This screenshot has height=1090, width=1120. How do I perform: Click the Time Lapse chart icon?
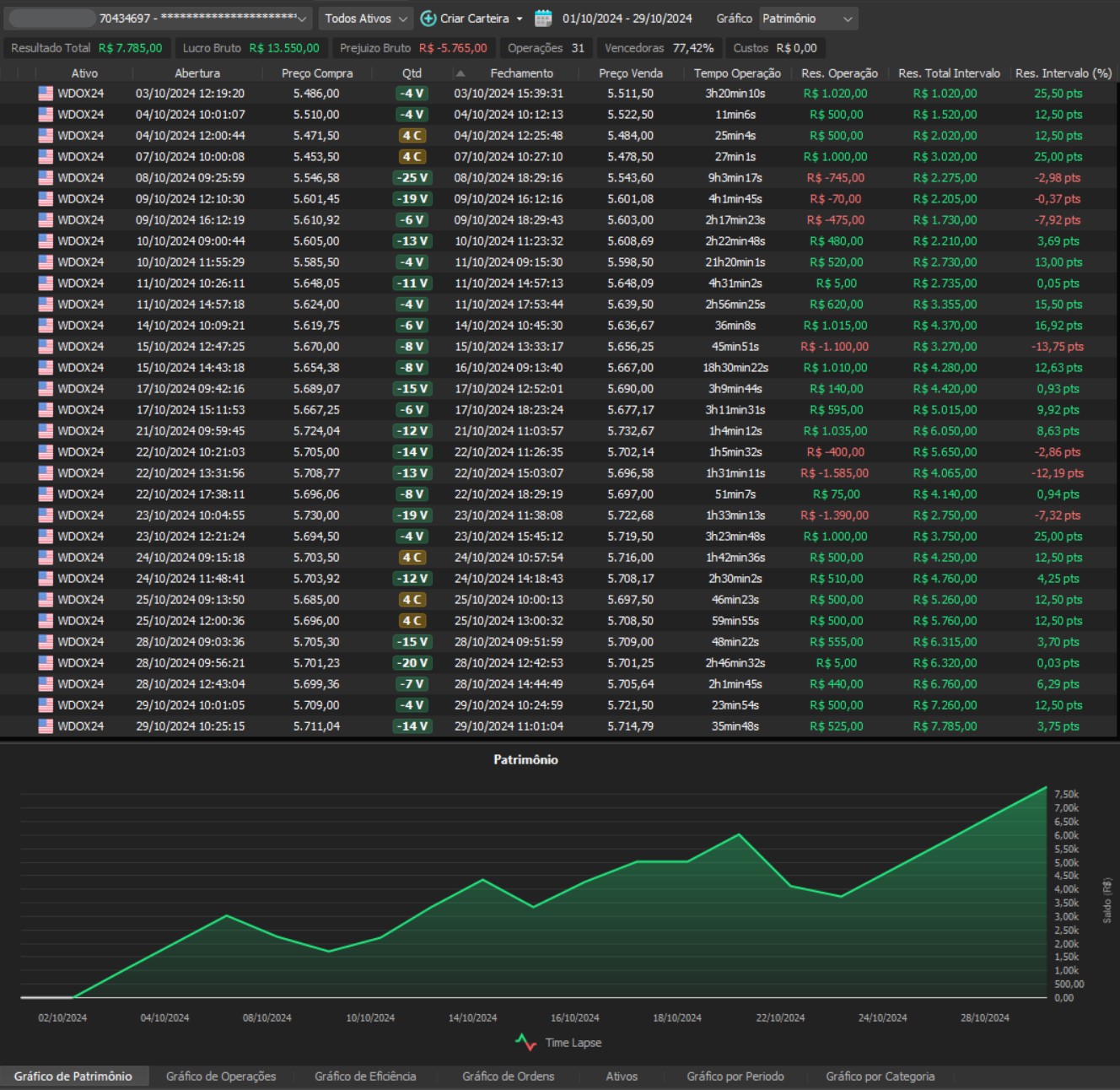525,1043
